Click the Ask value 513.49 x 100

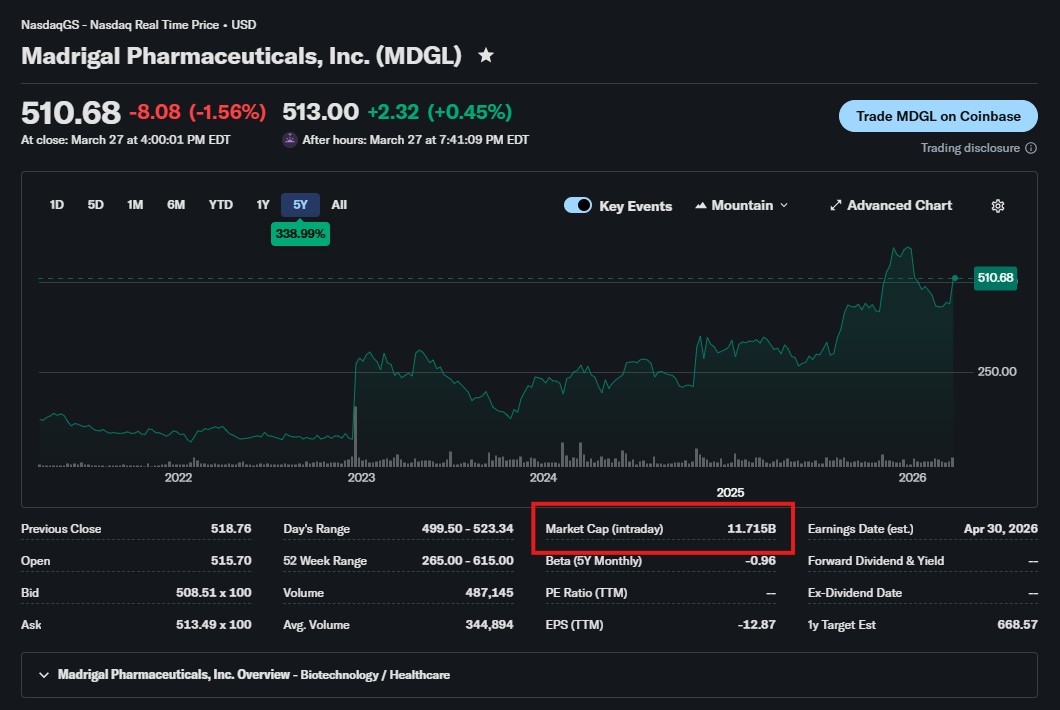[x=214, y=624]
